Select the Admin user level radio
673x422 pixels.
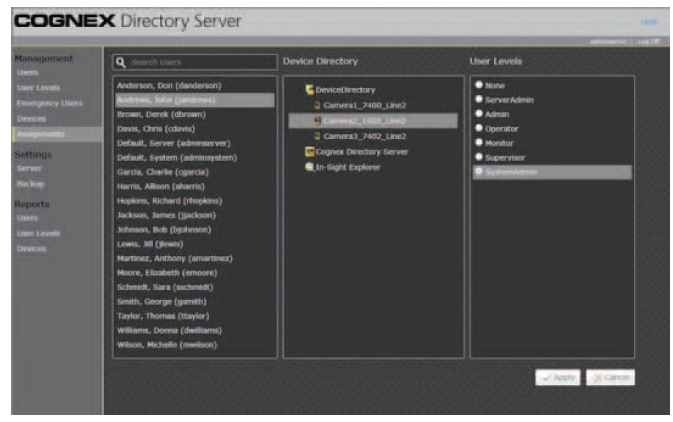(479, 114)
